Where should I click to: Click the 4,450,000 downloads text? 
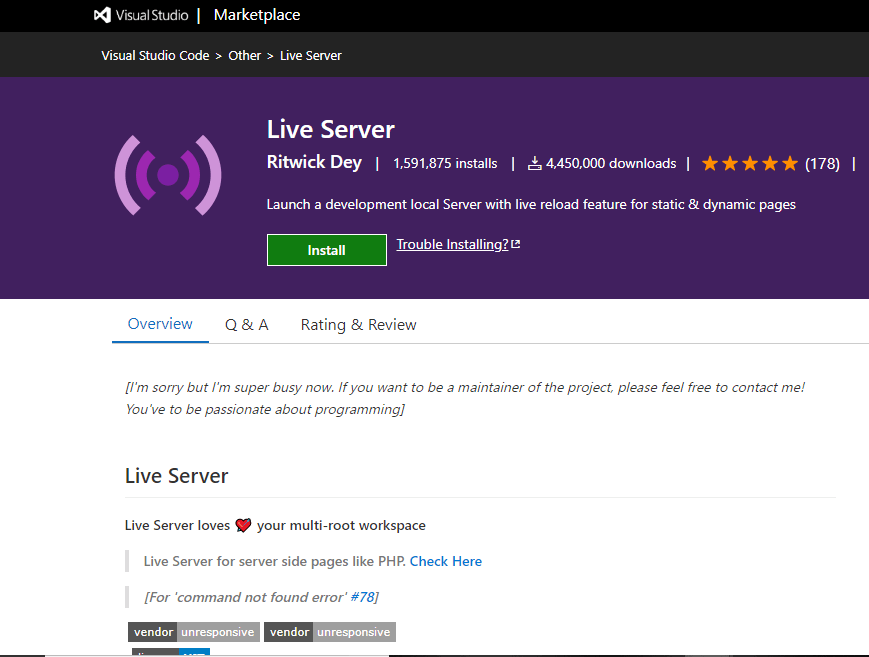click(x=611, y=164)
